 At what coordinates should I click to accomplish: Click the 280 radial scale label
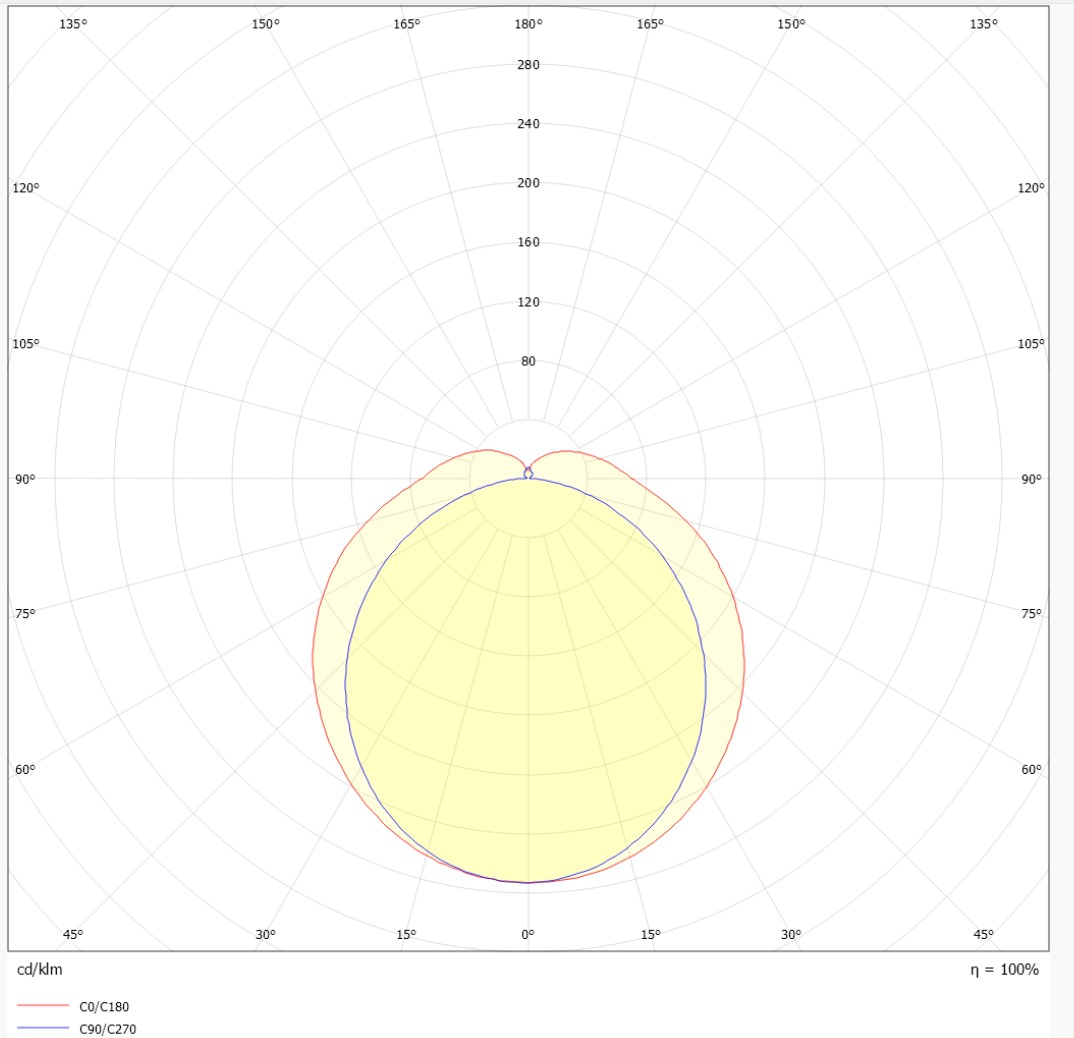528,65
